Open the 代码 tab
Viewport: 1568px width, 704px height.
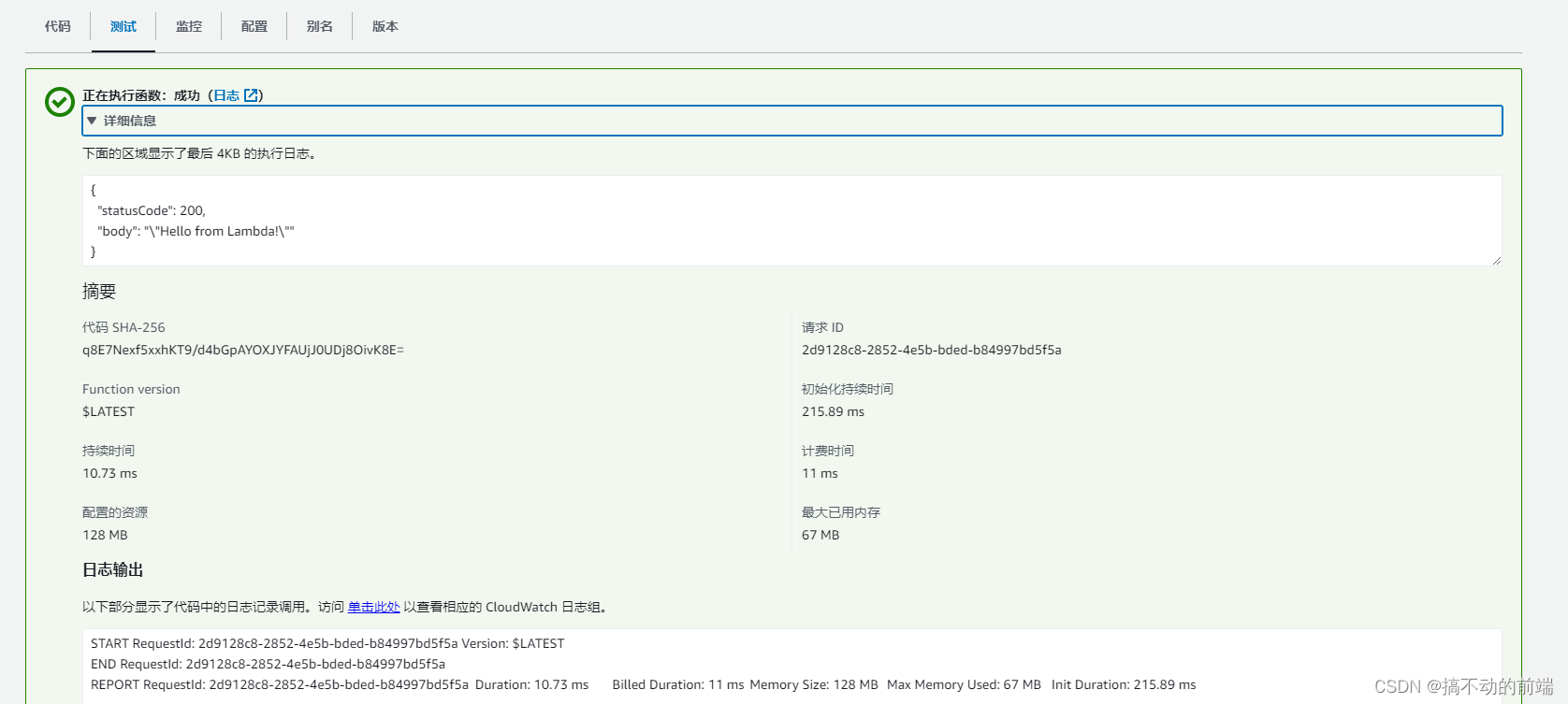click(x=58, y=26)
